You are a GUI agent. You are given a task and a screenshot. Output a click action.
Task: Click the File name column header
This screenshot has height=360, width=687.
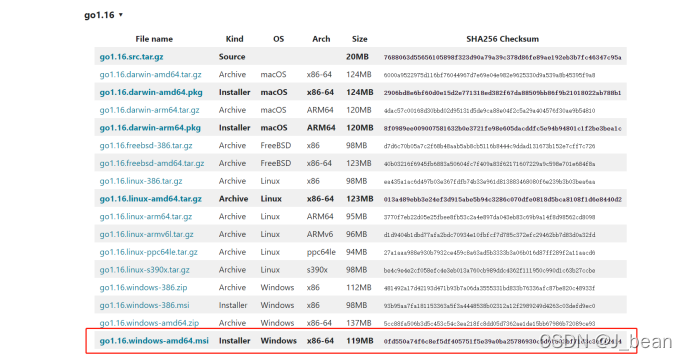click(154, 39)
